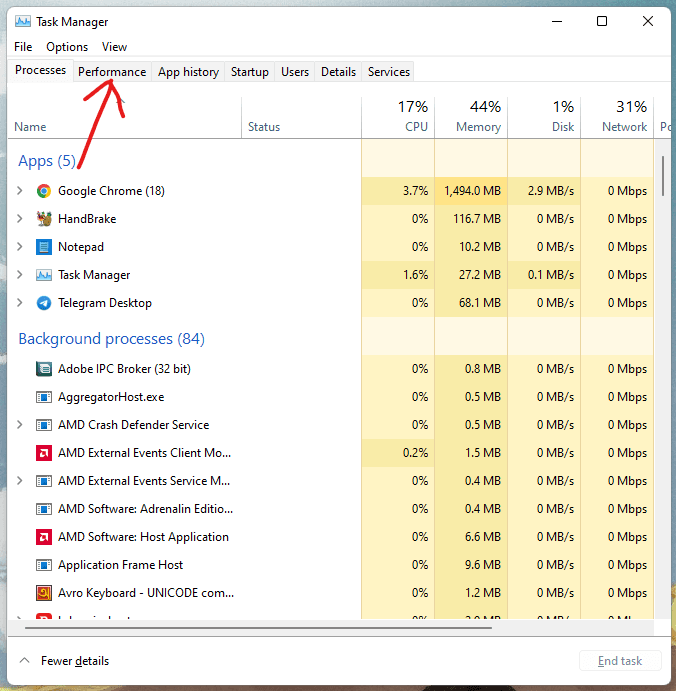The image size is (676, 691).
Task: Click the AMD External Events Client icon
Action: tap(44, 453)
